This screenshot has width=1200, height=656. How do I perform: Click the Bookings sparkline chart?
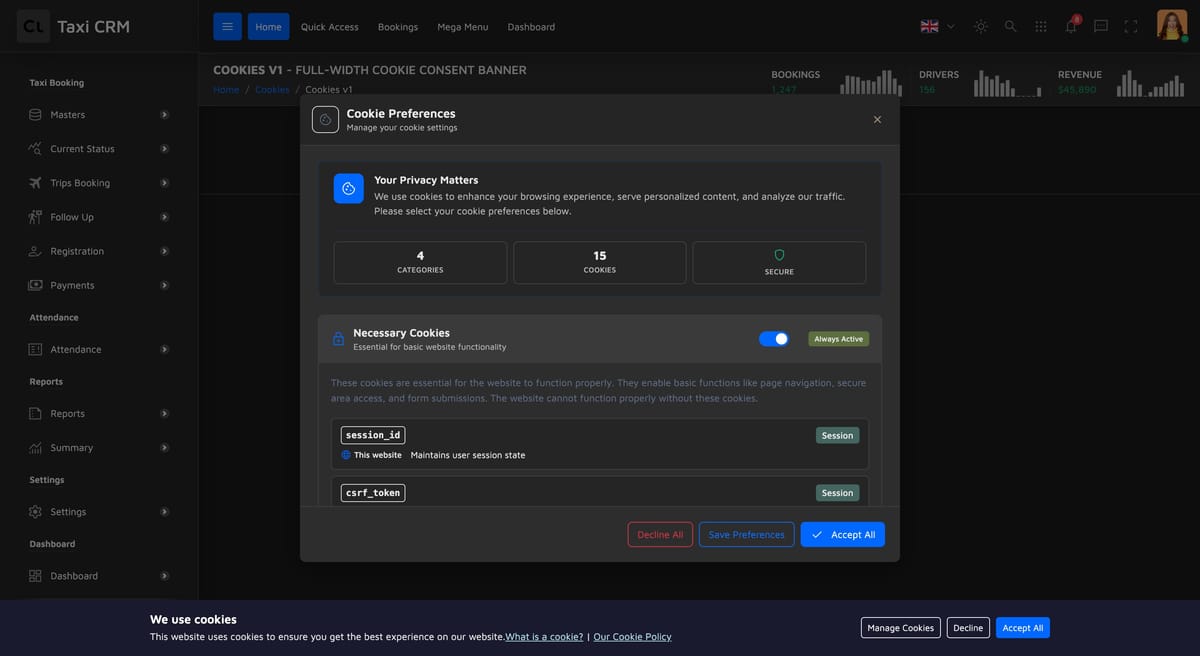point(871,83)
